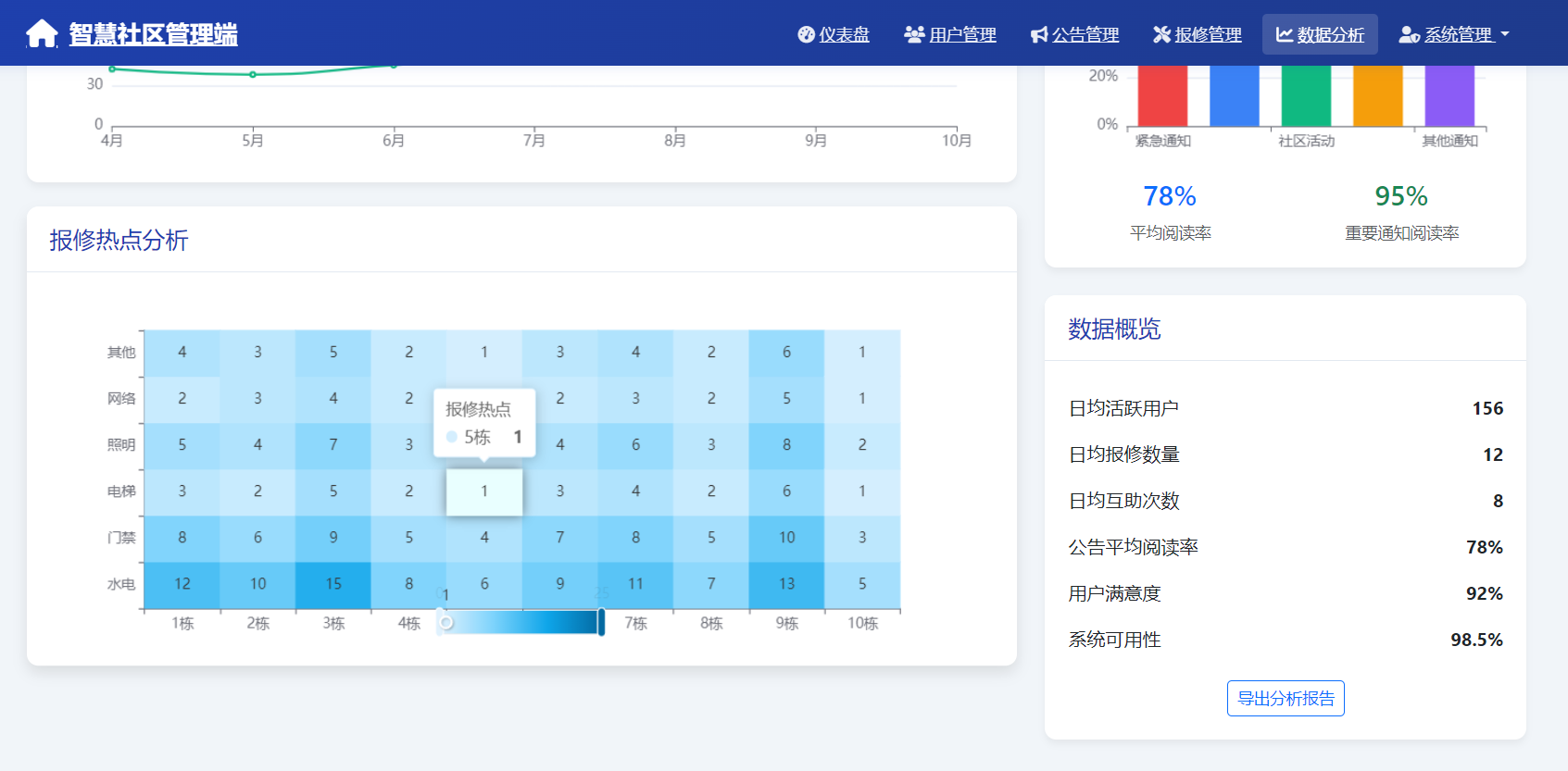The height and width of the screenshot is (771, 1568).
Task: Click the 1栋 x-axis label
Action: click(182, 624)
